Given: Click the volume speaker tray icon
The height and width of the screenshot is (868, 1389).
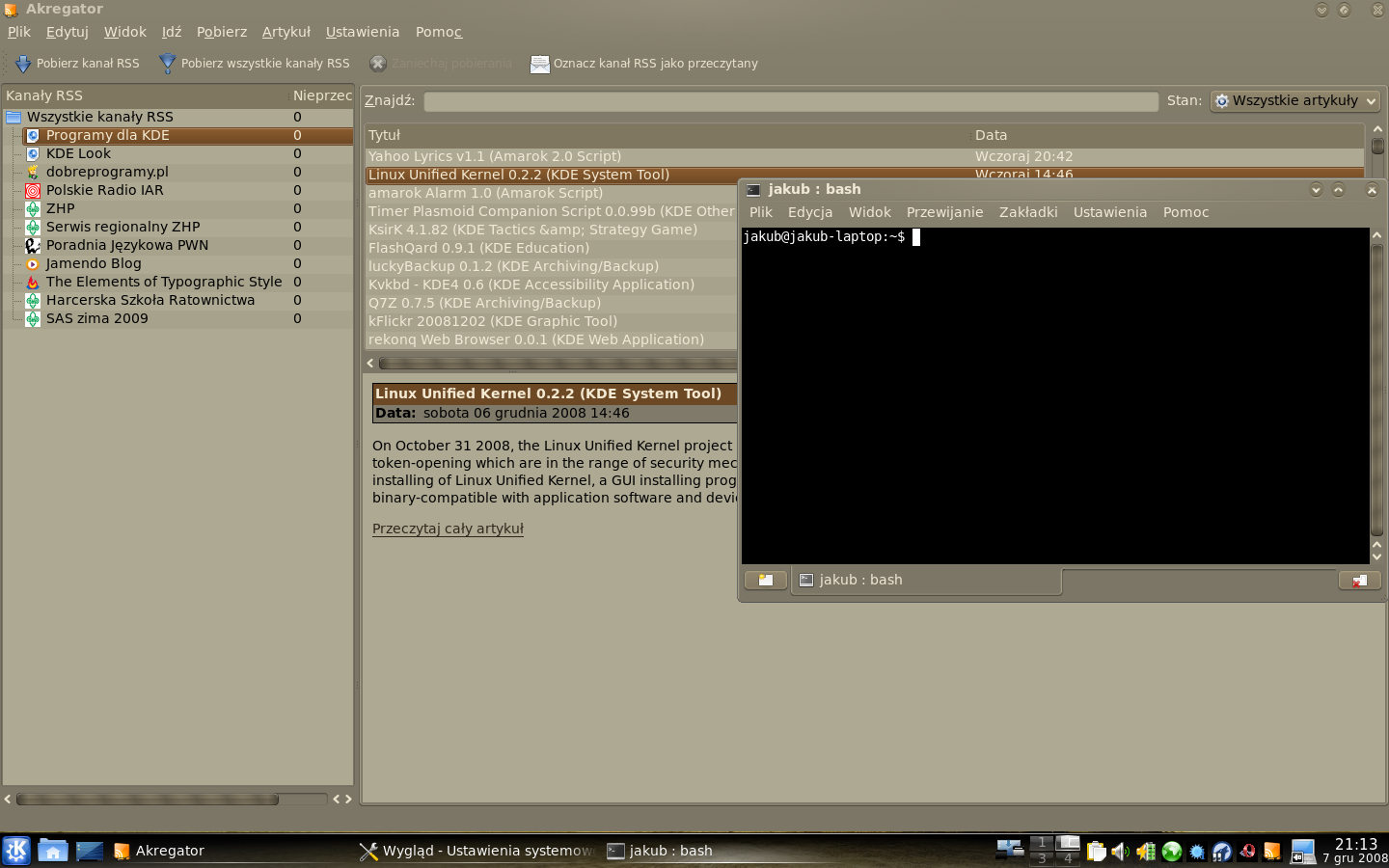Looking at the screenshot, I should 1120,852.
